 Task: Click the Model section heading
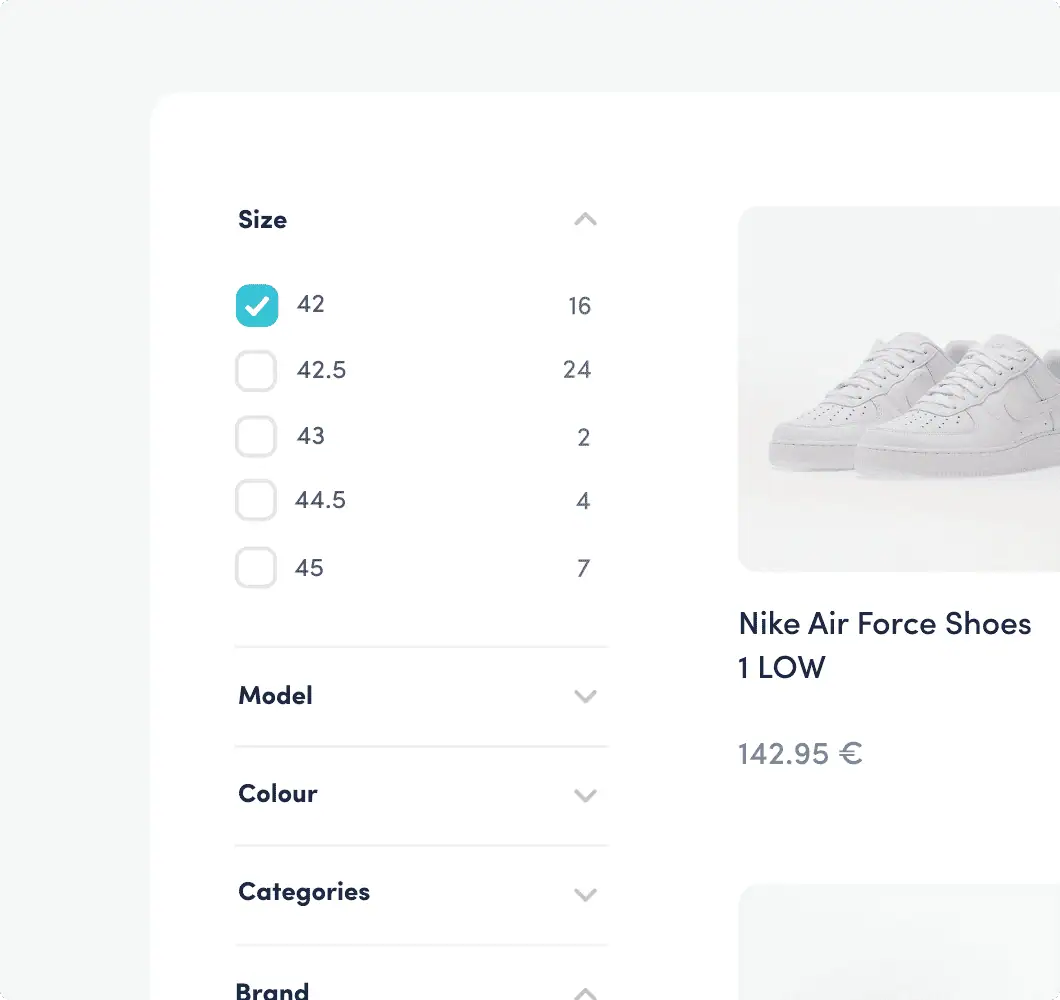click(276, 696)
